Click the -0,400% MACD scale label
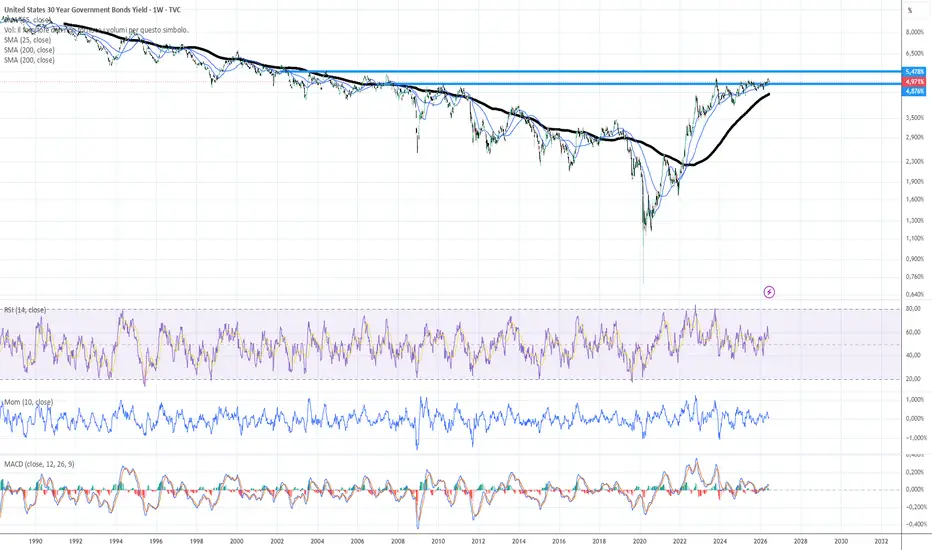This screenshot has height=550, width=932. click(916, 524)
